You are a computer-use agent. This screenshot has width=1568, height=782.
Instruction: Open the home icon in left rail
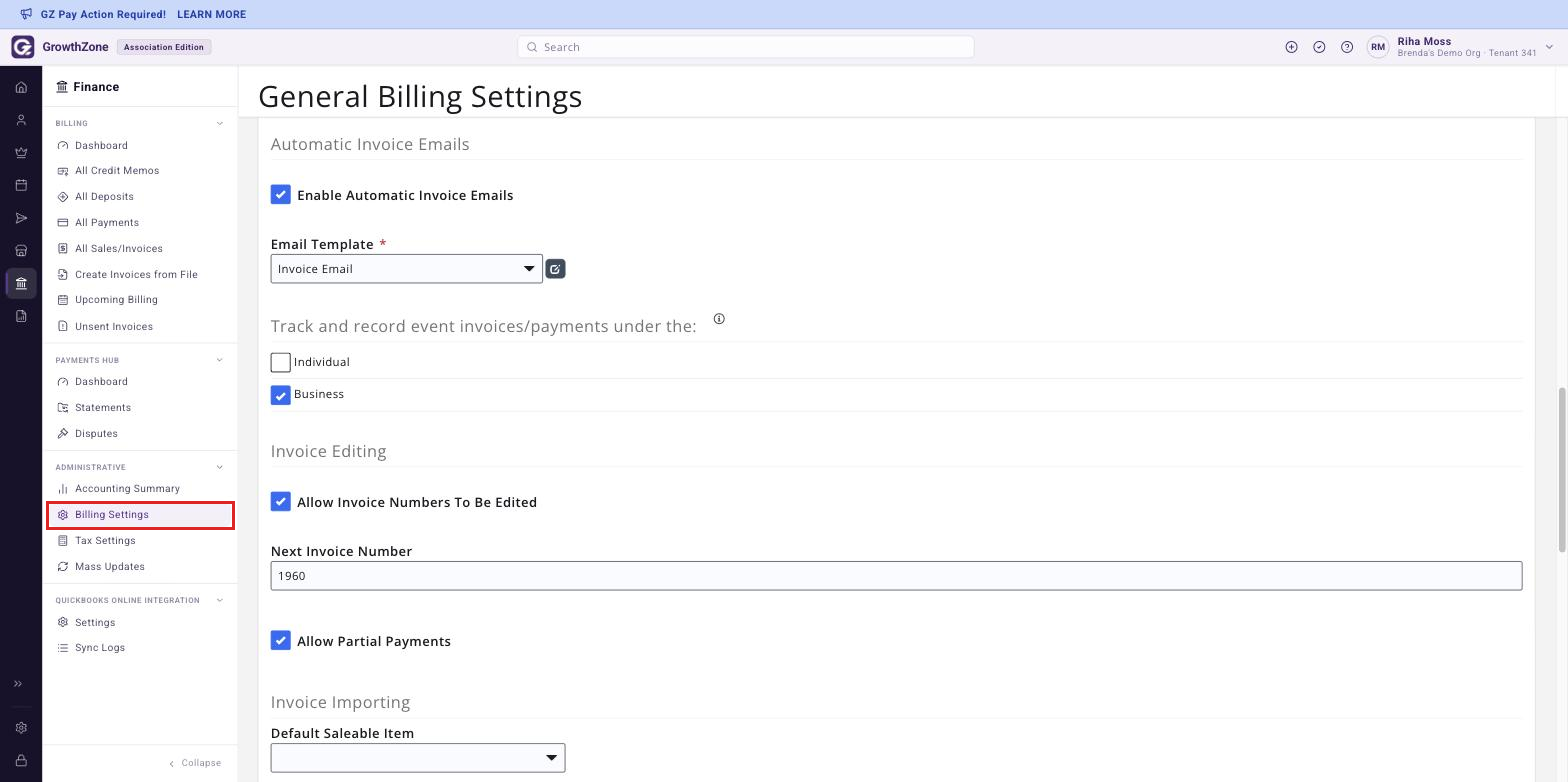pyautogui.click(x=21, y=87)
